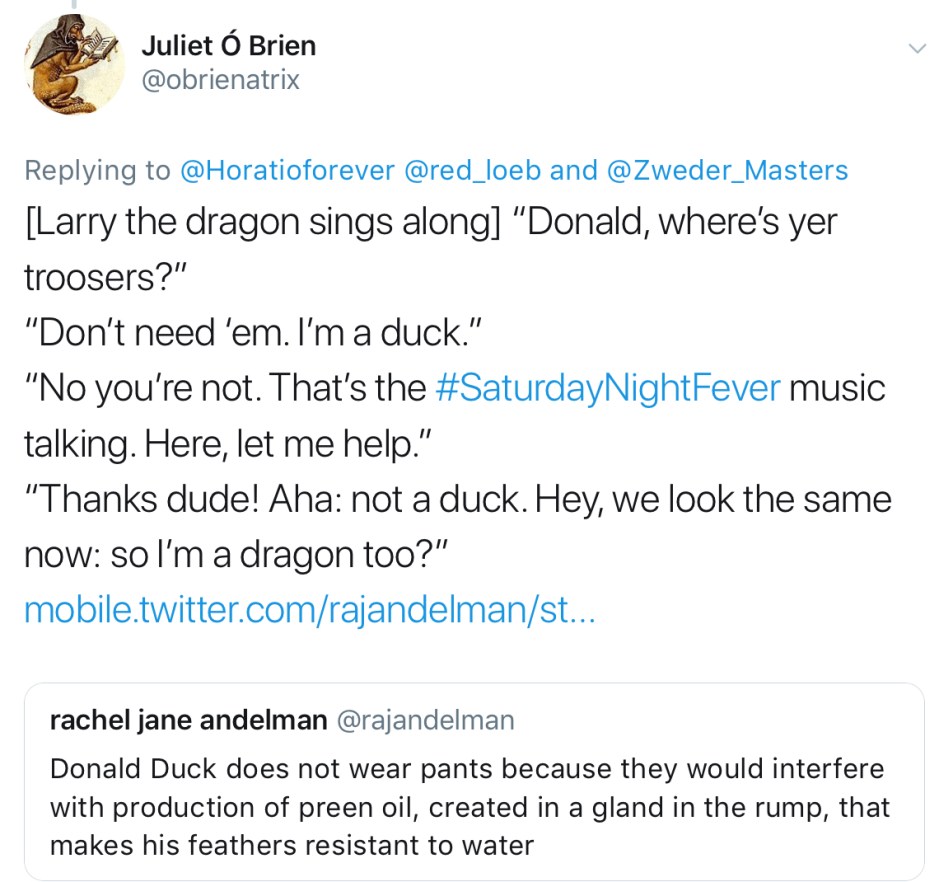This screenshot has height=882, width=939.
Task: Click Juliet Ó Brien's profile avatar
Action: tap(74, 65)
